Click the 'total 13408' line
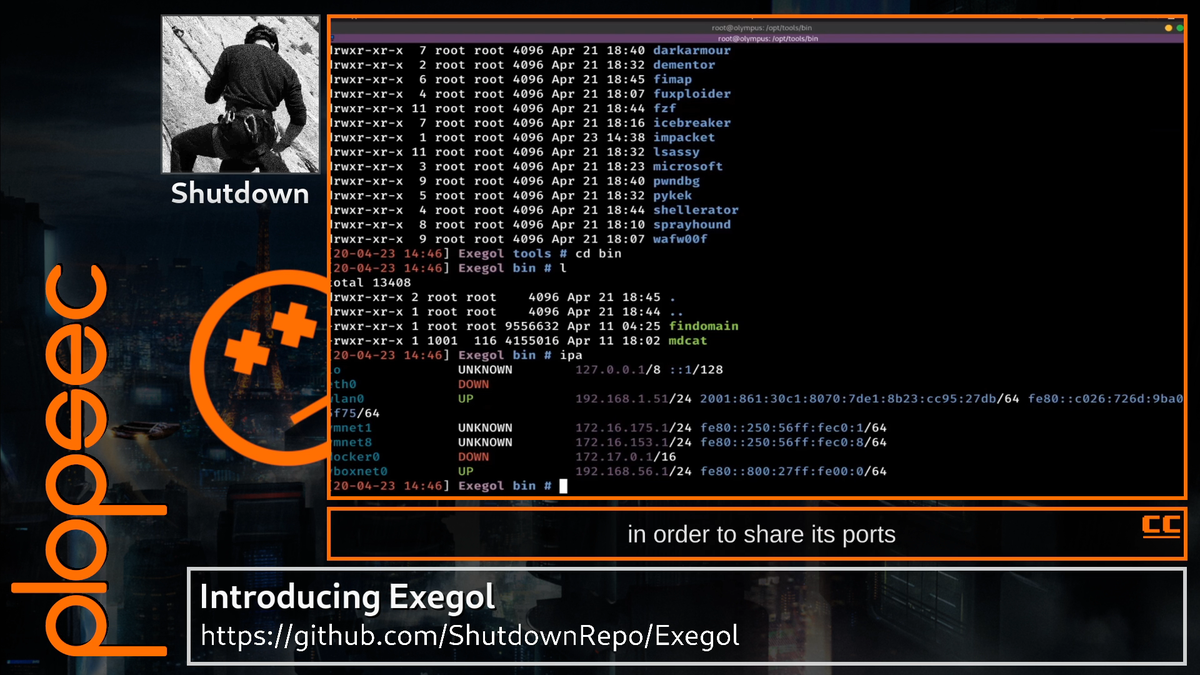This screenshot has width=1200, height=675. point(370,283)
